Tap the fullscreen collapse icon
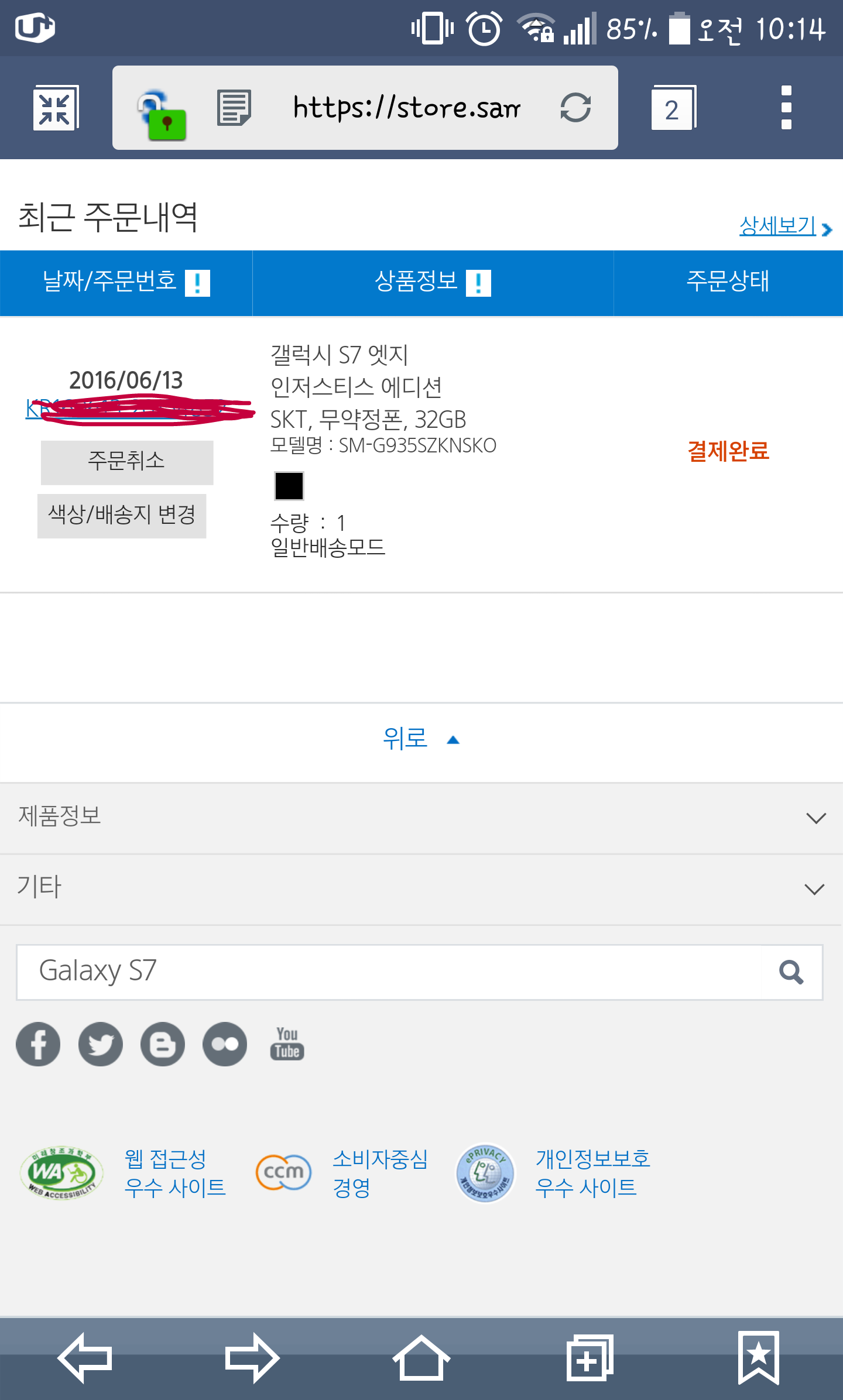The height and width of the screenshot is (1400, 843). 55,108
